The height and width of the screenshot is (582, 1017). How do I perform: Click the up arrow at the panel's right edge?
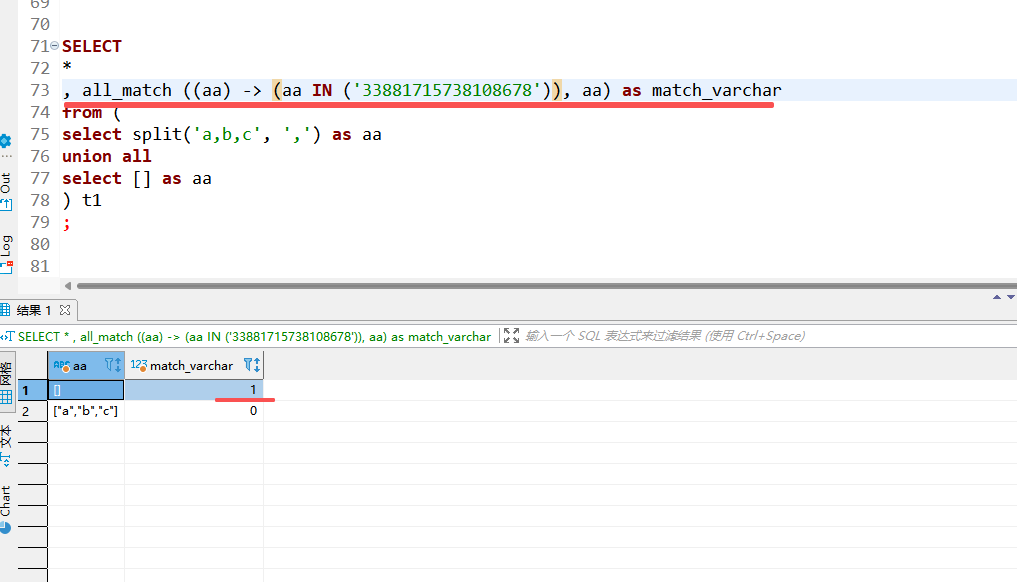click(x=996, y=297)
